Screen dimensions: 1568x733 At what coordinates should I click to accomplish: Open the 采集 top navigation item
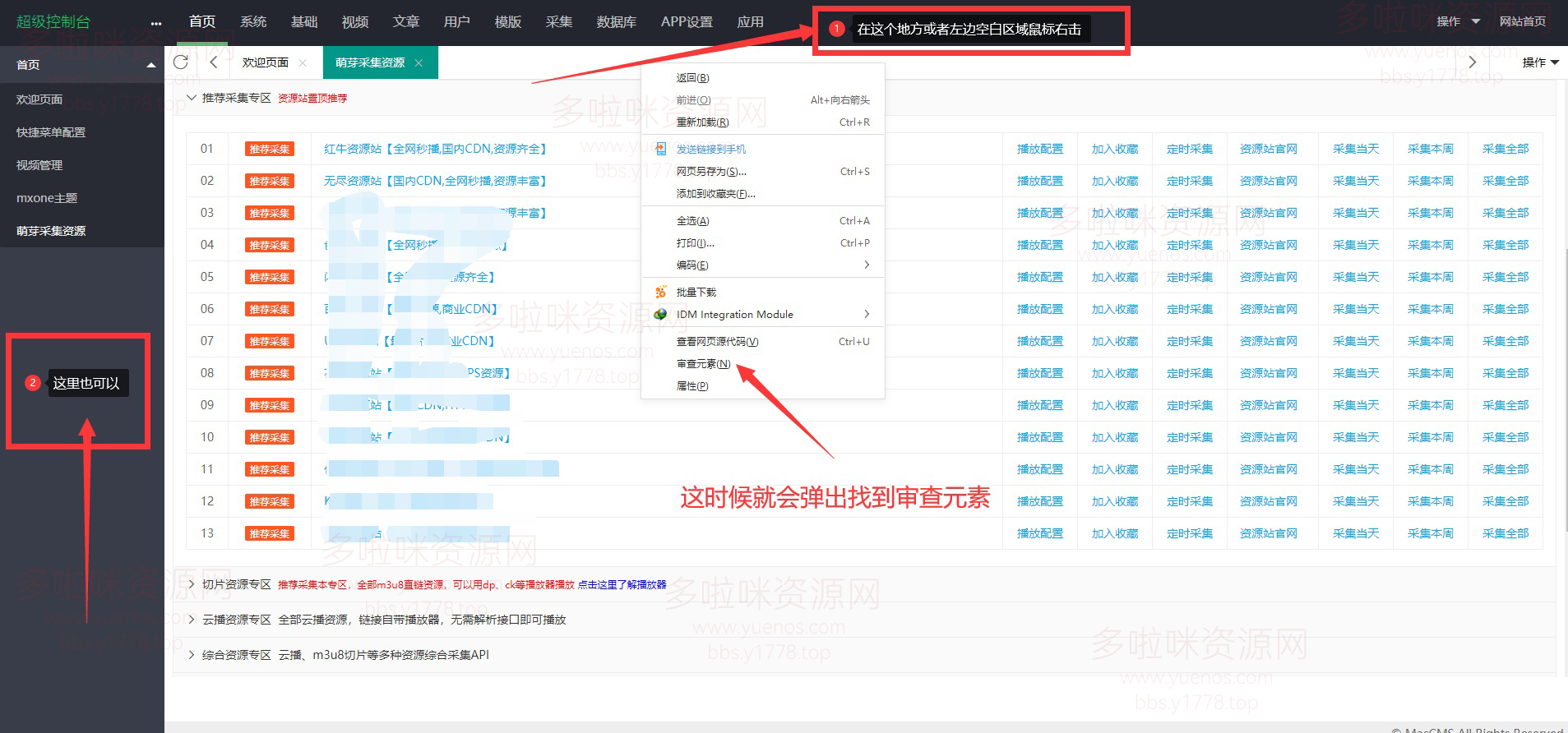click(559, 22)
